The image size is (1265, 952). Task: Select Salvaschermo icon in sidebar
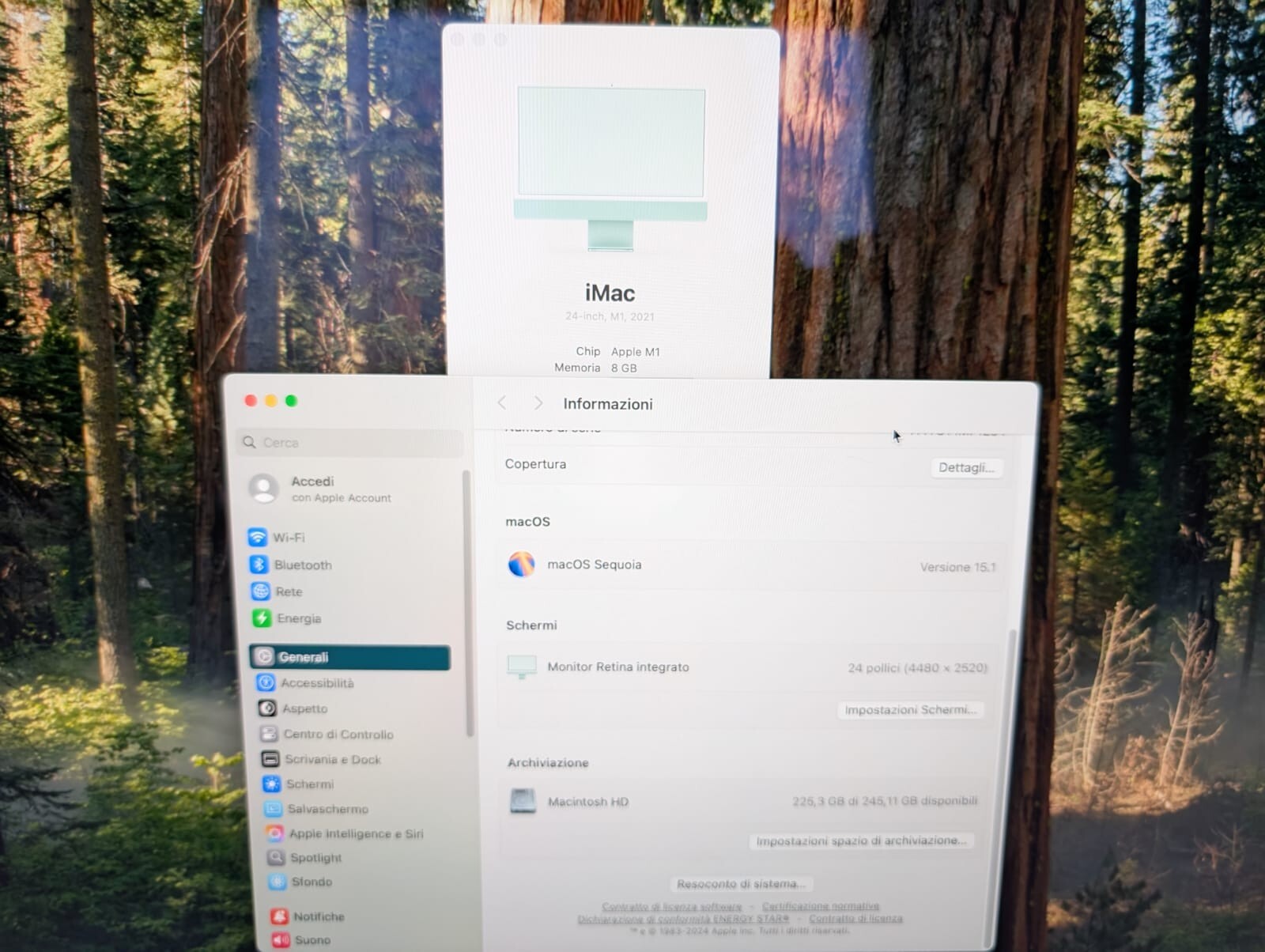274,809
